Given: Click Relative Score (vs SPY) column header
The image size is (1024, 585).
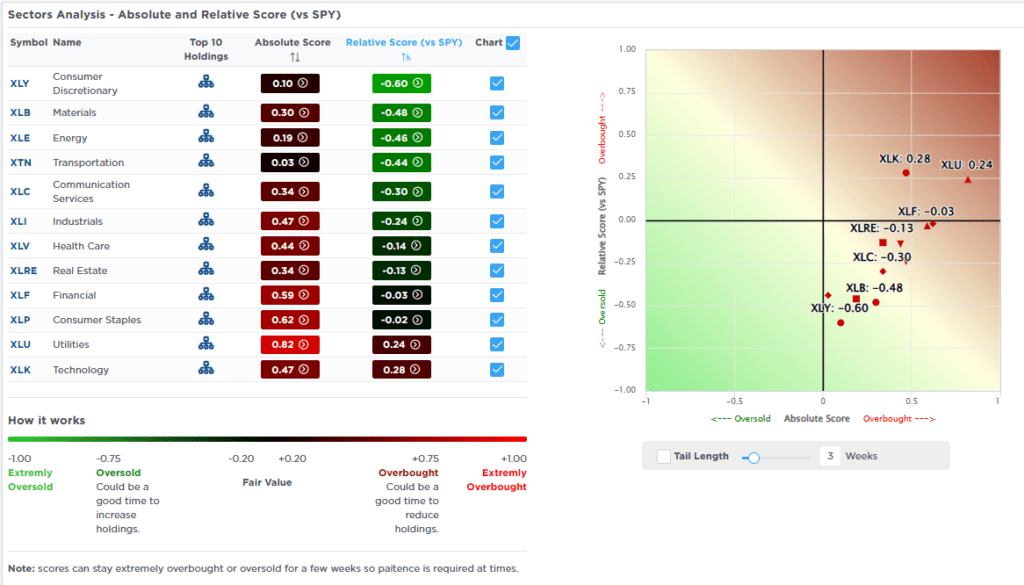Looking at the screenshot, I should click(x=404, y=42).
